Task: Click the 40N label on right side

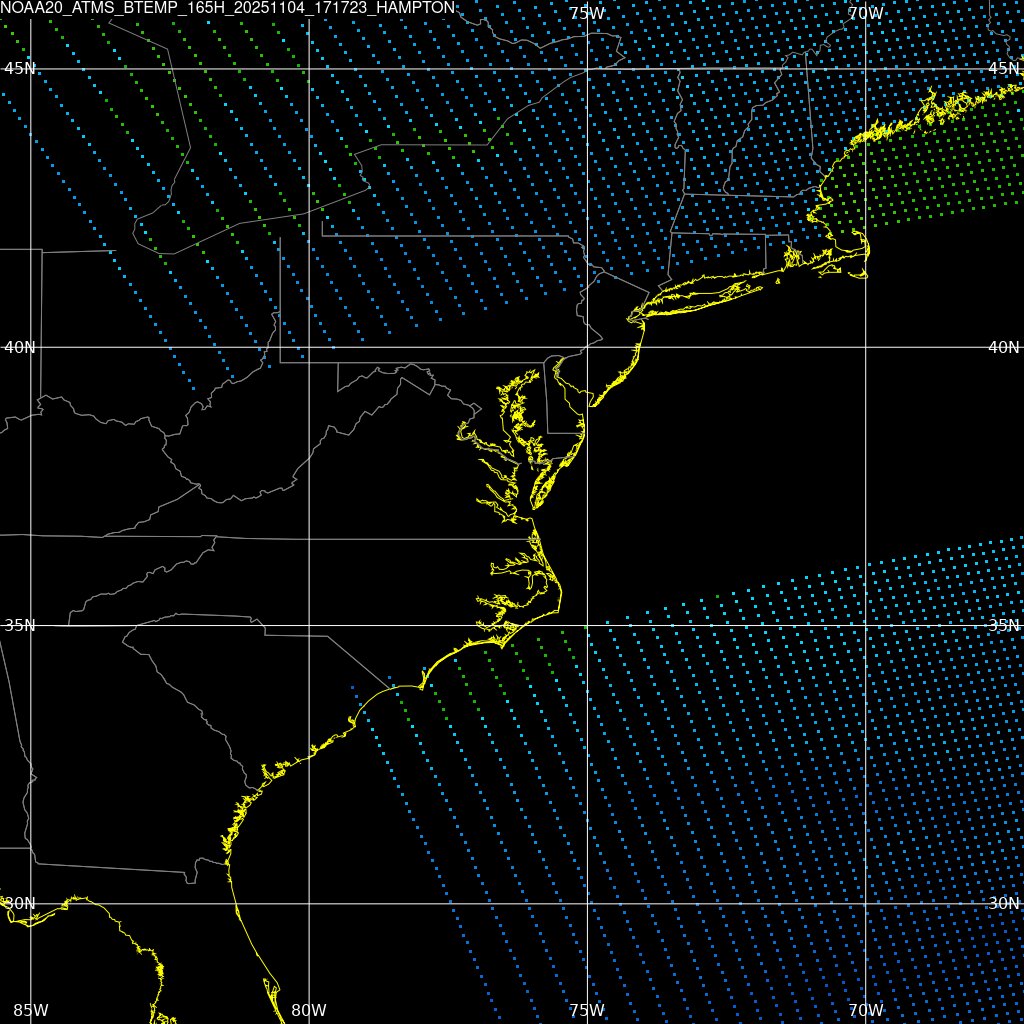Action: click(1003, 347)
